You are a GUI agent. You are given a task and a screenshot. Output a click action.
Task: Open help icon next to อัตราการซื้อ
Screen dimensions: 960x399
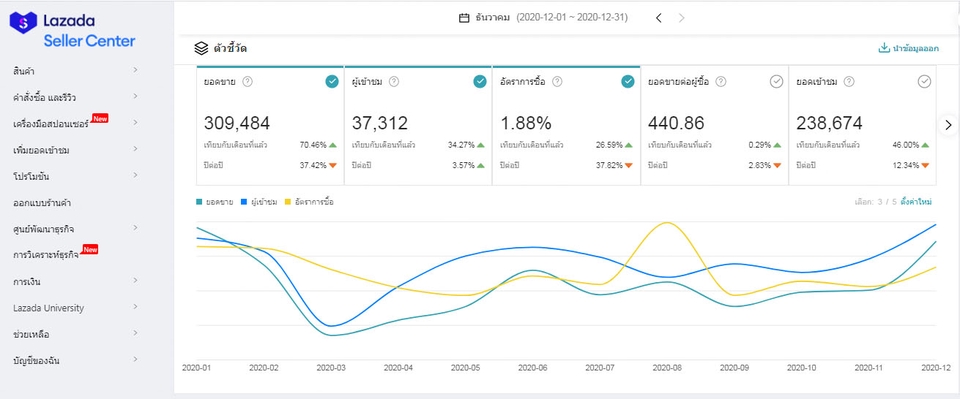(557, 81)
